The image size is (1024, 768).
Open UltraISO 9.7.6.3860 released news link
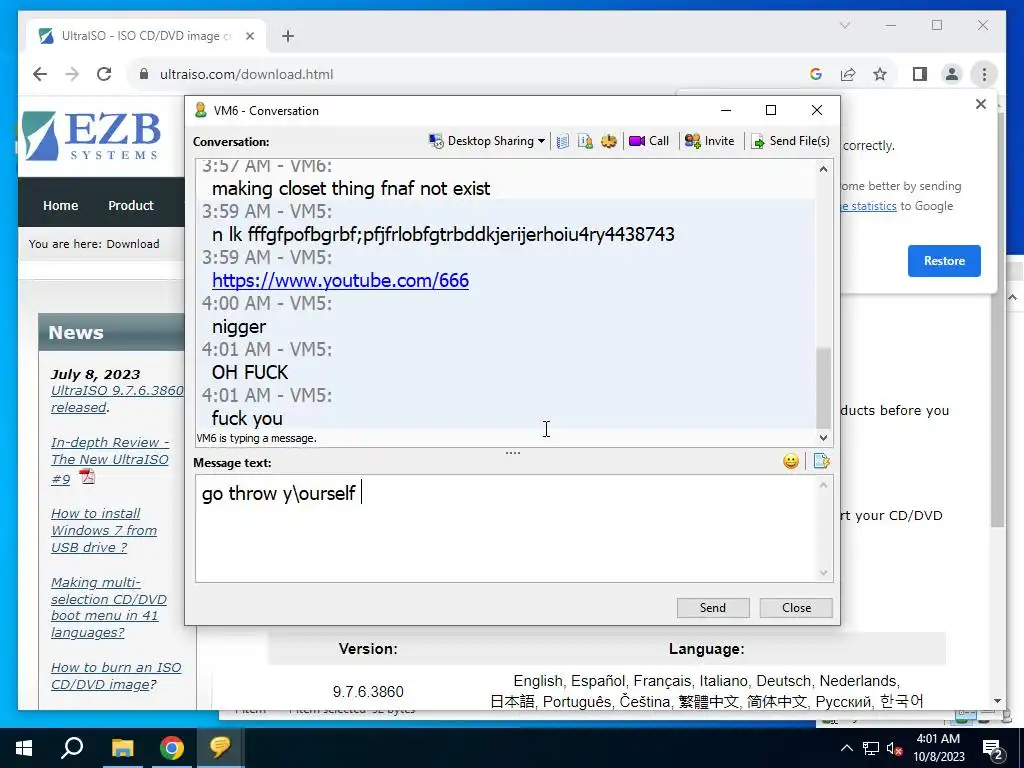[x=117, y=399]
